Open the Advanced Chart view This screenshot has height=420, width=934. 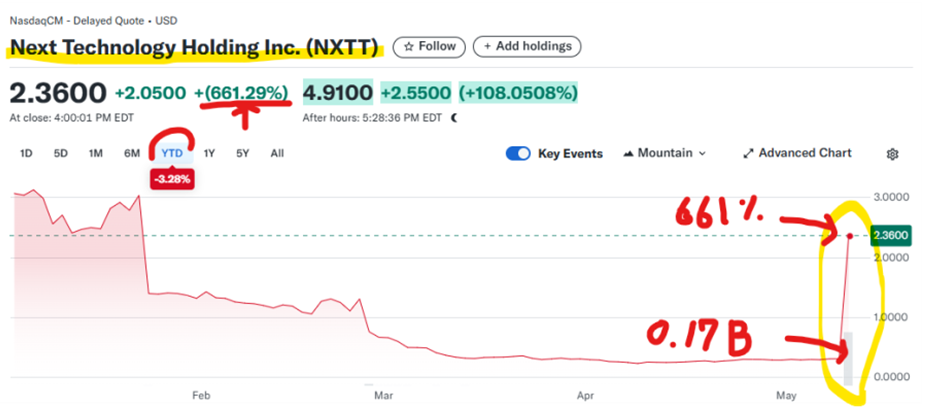[x=798, y=153]
